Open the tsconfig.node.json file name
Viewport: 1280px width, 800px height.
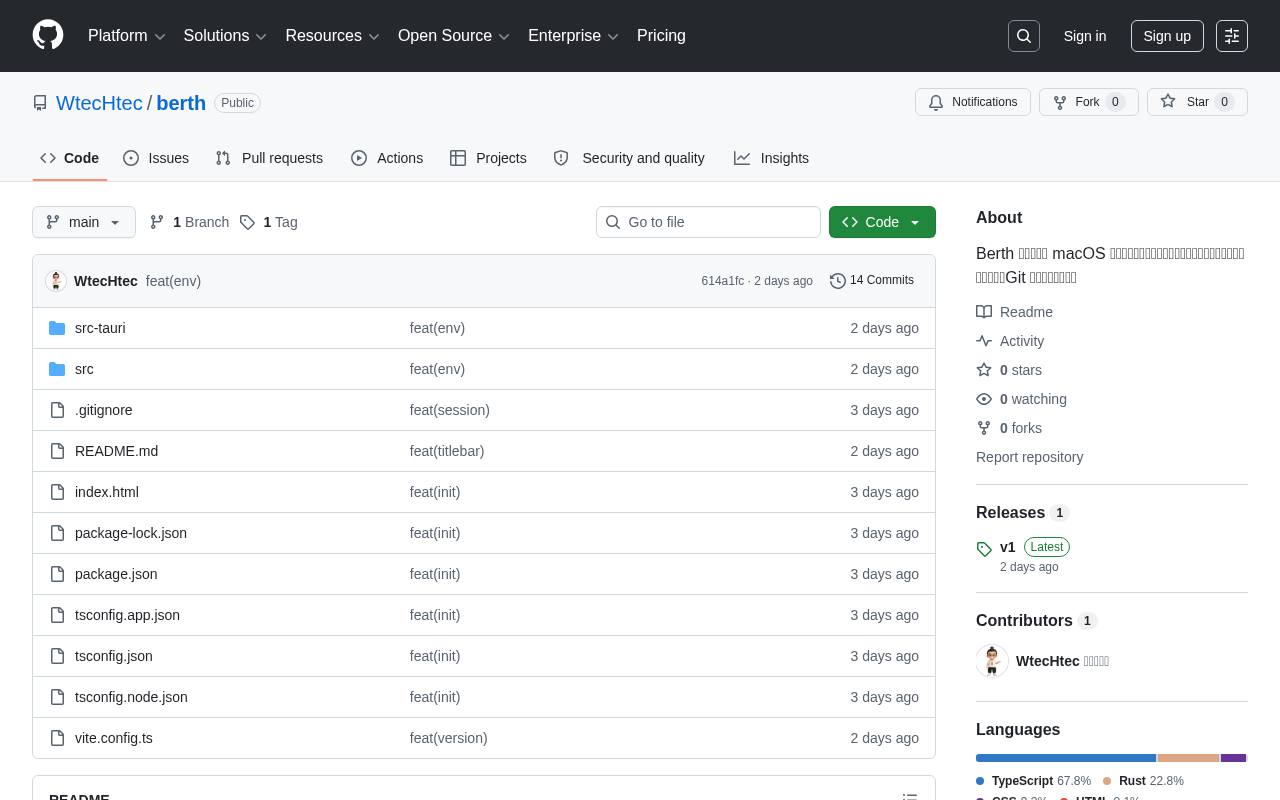coord(131,697)
